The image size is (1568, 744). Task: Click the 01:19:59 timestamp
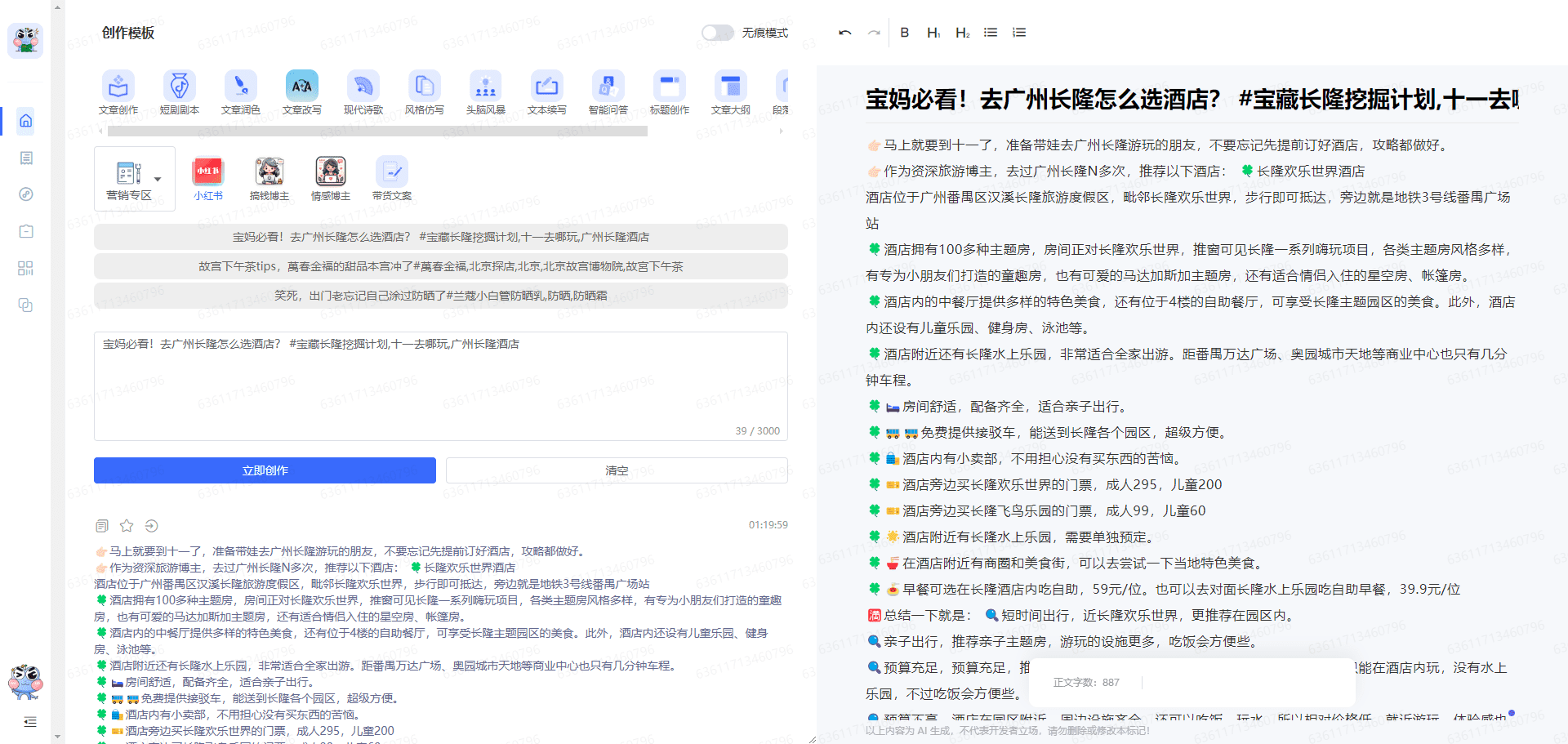tap(768, 525)
